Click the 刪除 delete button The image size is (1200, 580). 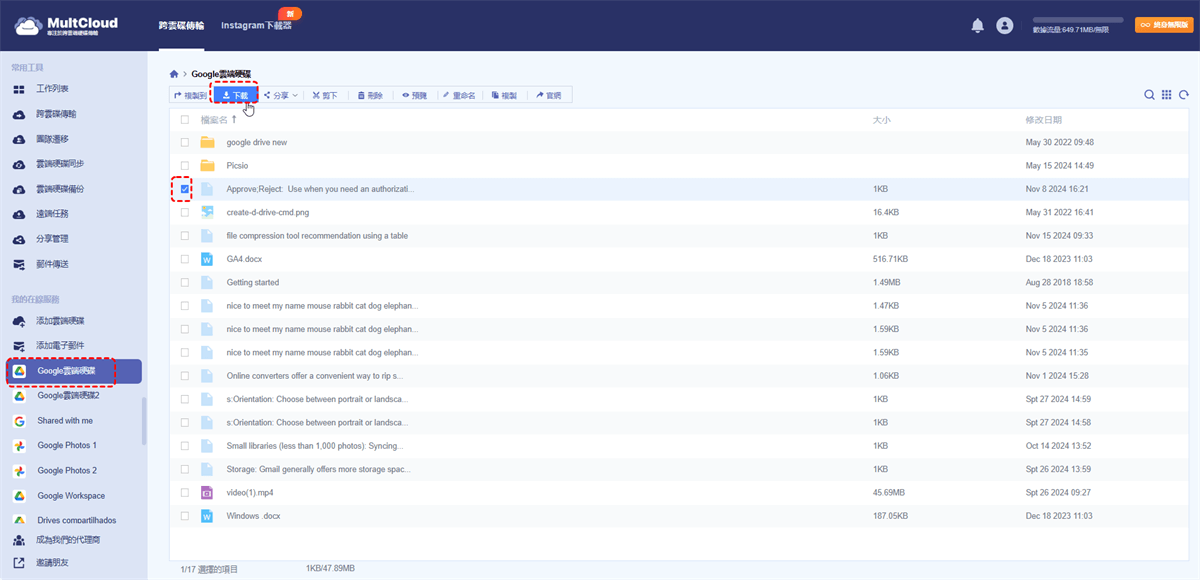click(x=370, y=95)
